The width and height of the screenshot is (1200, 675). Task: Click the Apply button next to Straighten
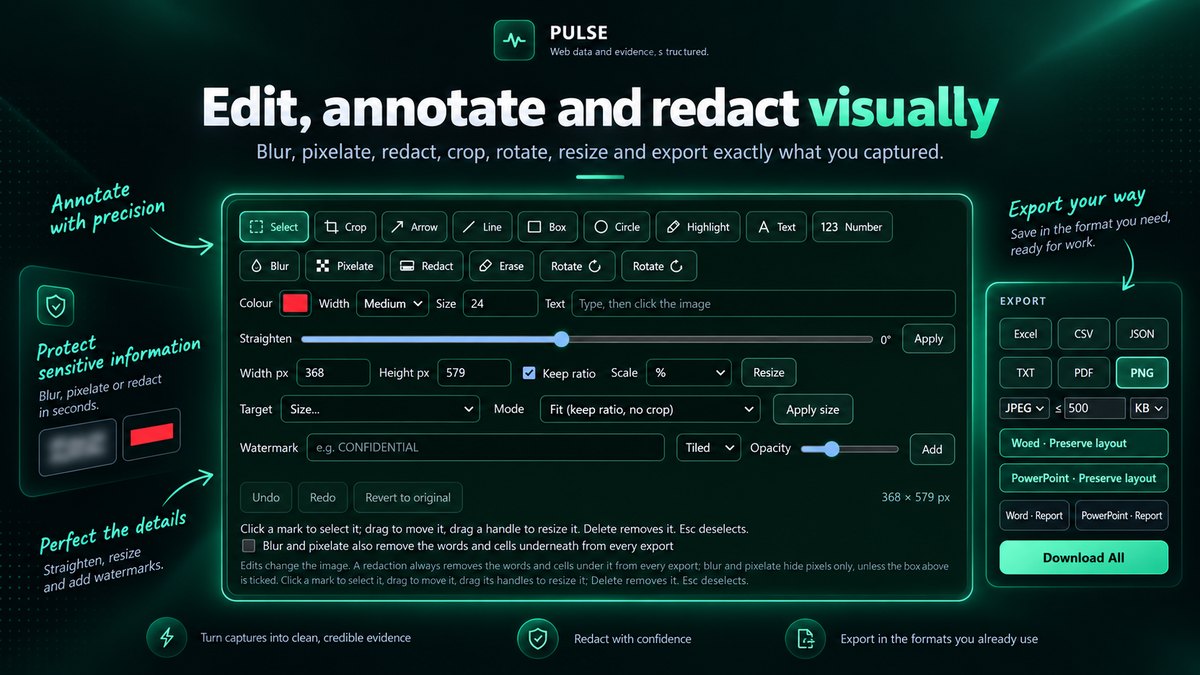928,339
